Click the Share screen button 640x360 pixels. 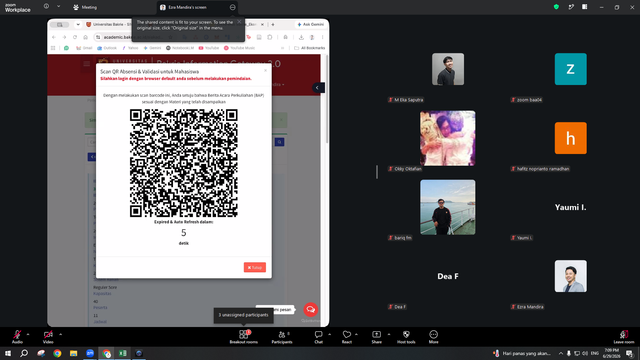(x=376, y=337)
